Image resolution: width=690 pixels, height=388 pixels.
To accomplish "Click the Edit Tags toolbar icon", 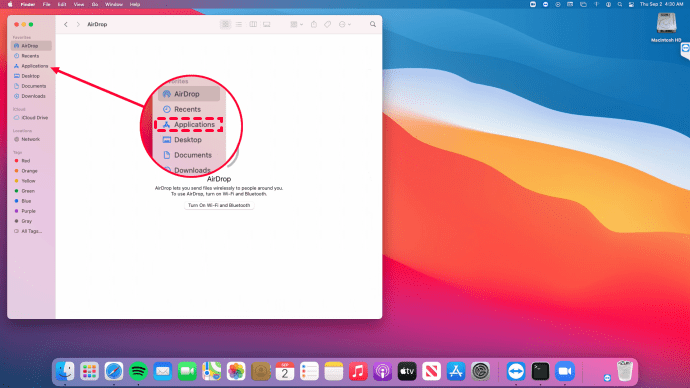I will pos(328,25).
